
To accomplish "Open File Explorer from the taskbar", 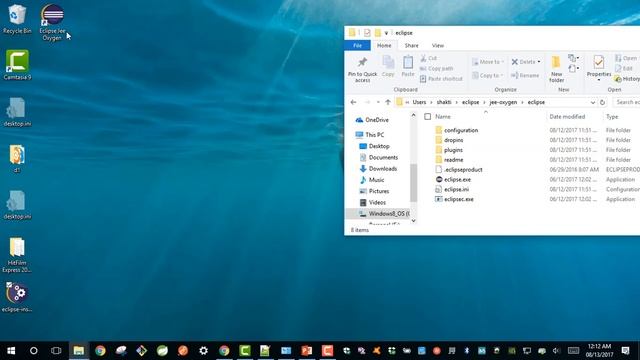I will coord(79,351).
